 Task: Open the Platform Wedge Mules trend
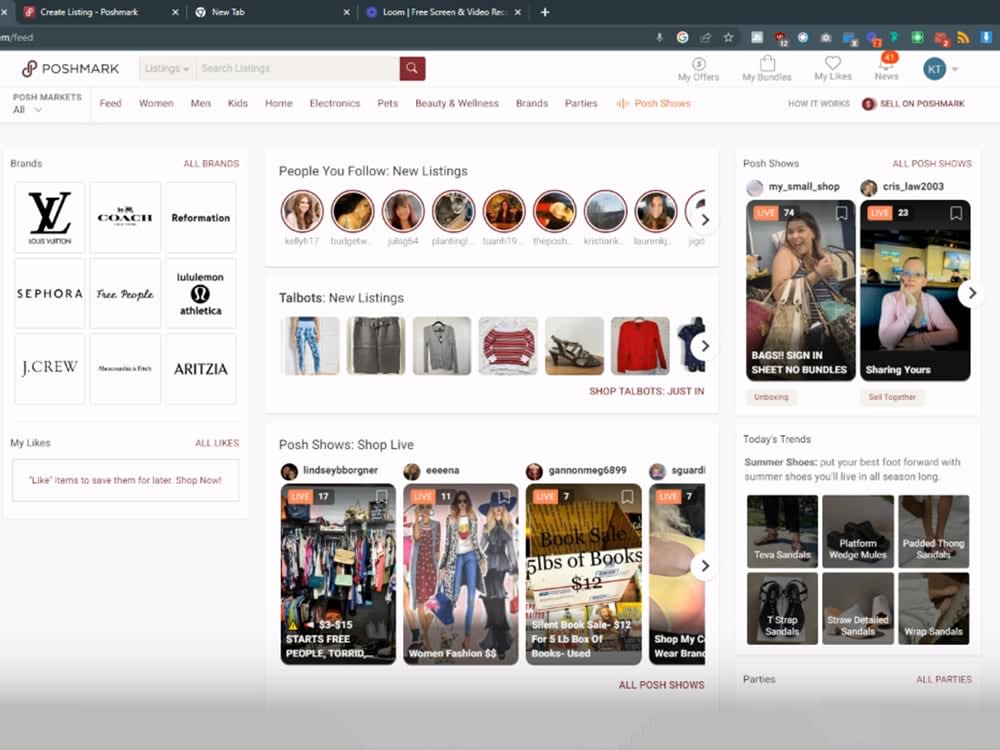pos(858,531)
